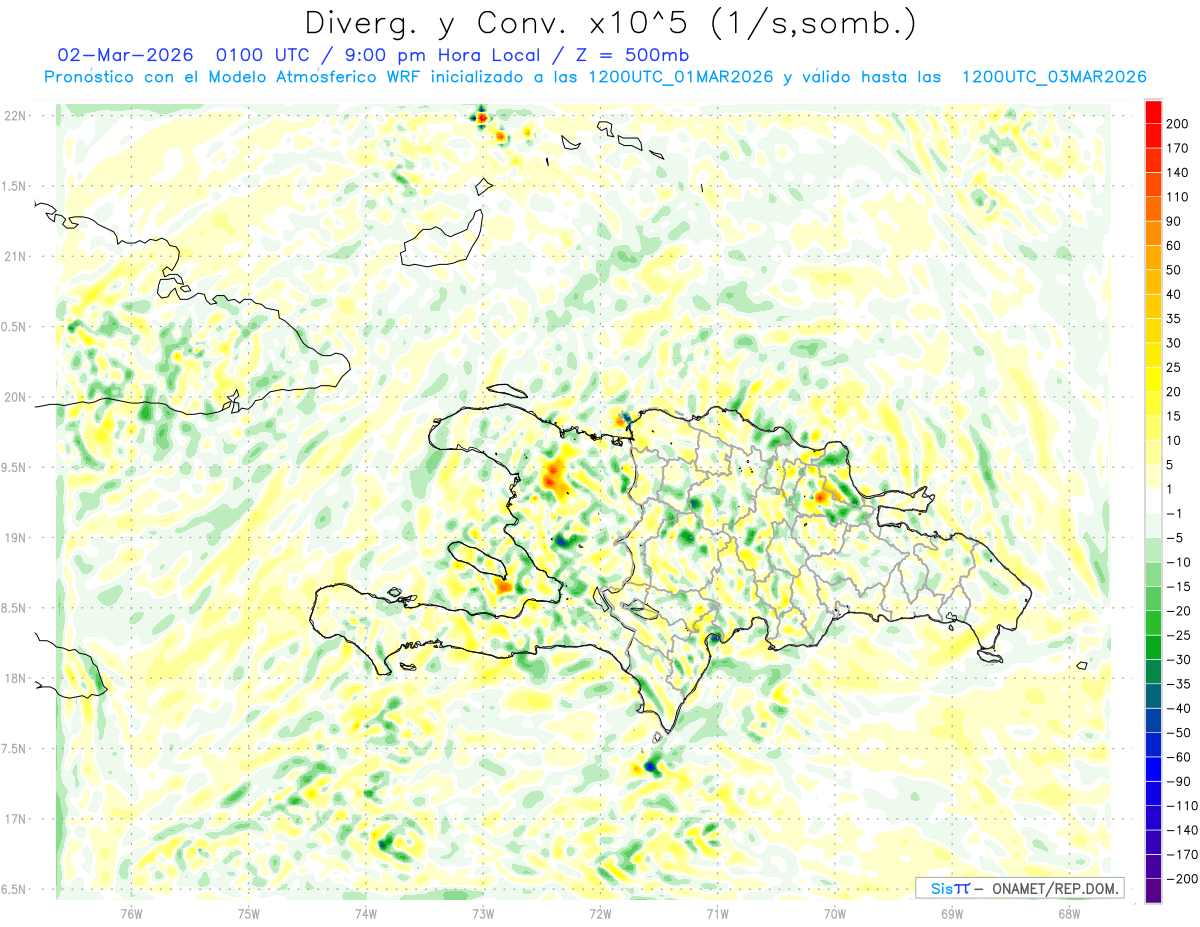The height and width of the screenshot is (927, 1200).
Task: Click the '0.5N' latitude label
Action: 14,327
